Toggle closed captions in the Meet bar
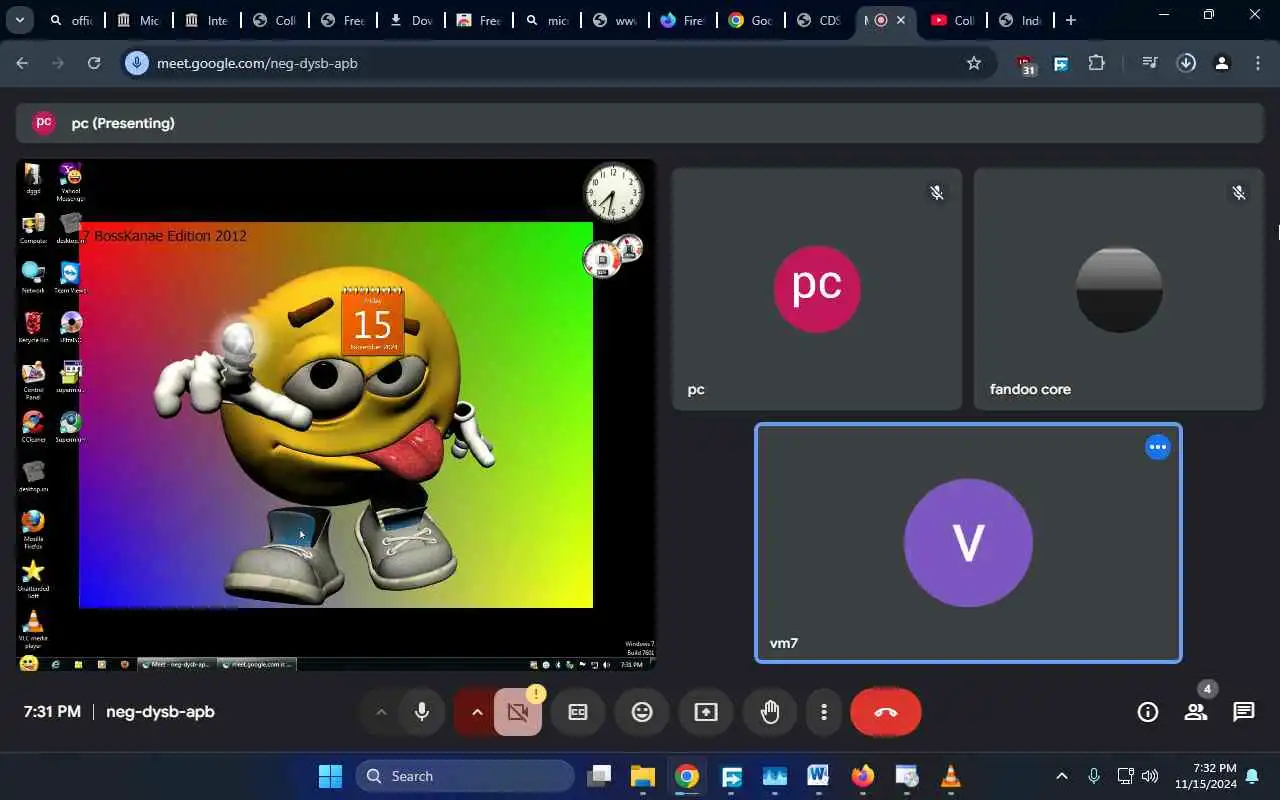Viewport: 1280px width, 800px height. click(x=578, y=712)
